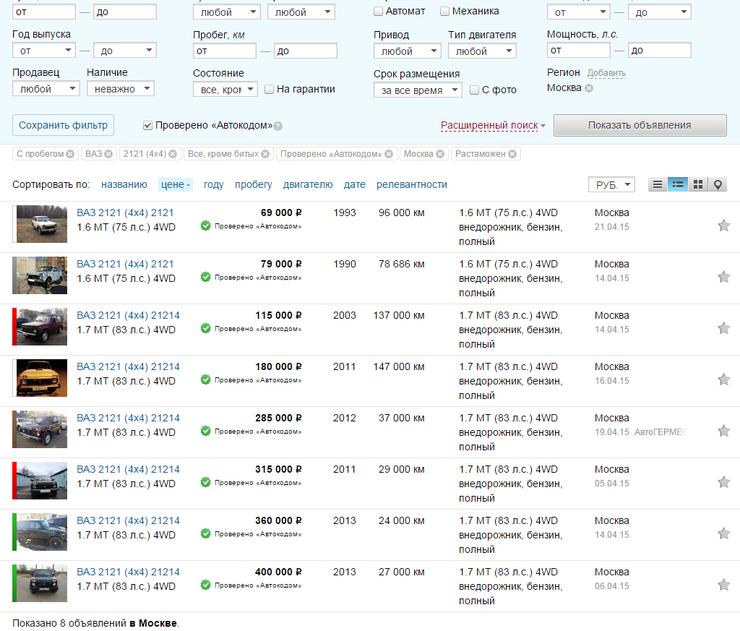Image resolution: width=740 pixels, height=631 pixels.
Task: Open help icon next to Автокодом checkbox
Action: [278, 126]
